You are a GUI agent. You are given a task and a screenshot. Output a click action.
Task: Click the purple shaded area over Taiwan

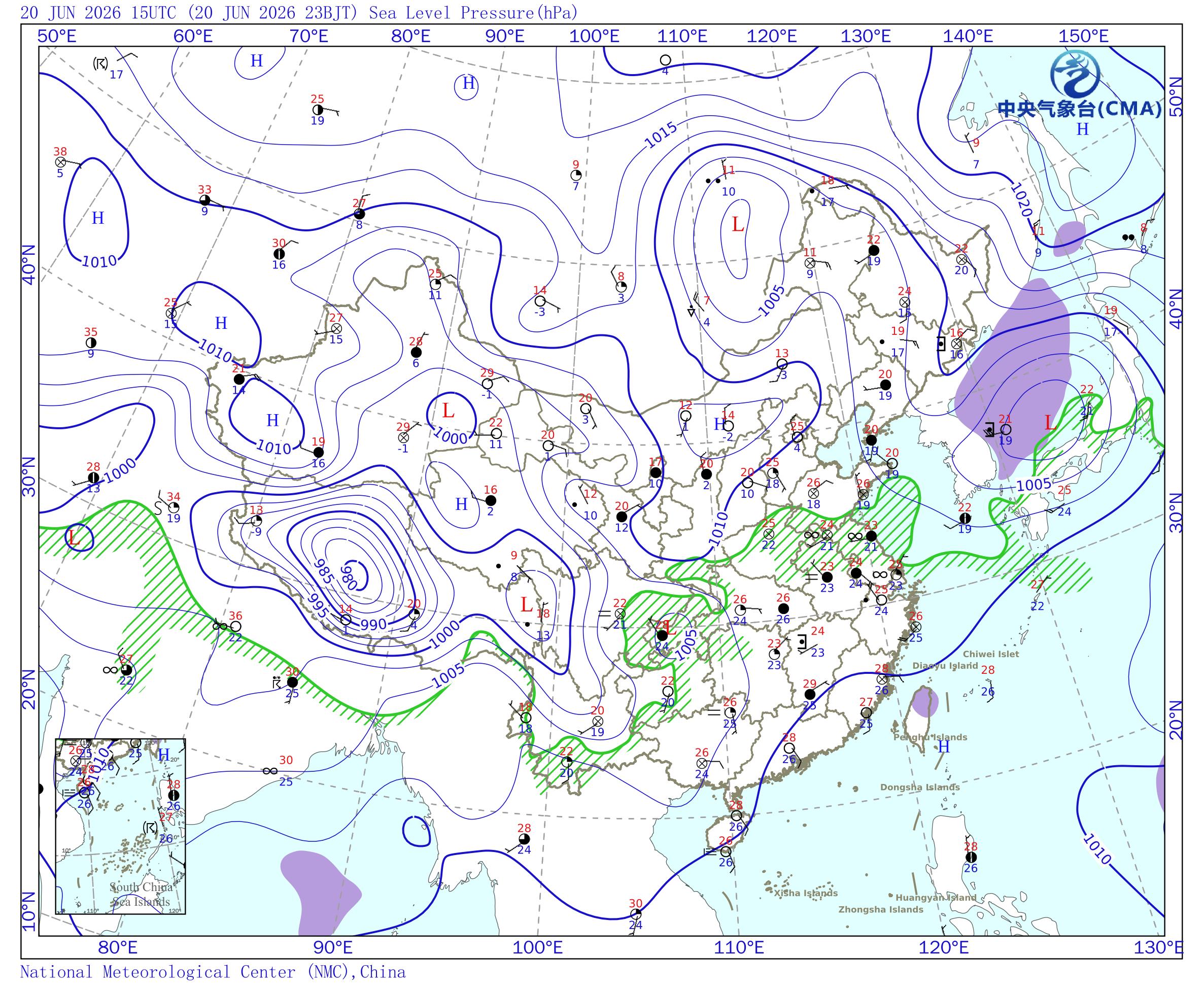click(924, 702)
